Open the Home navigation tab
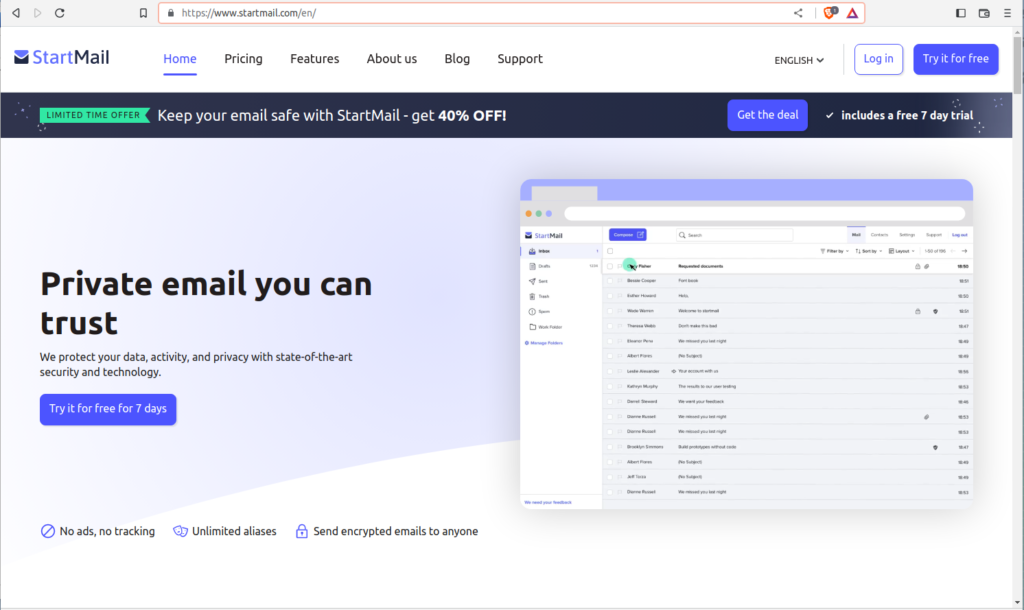Image resolution: width=1024 pixels, height=610 pixels. point(180,59)
